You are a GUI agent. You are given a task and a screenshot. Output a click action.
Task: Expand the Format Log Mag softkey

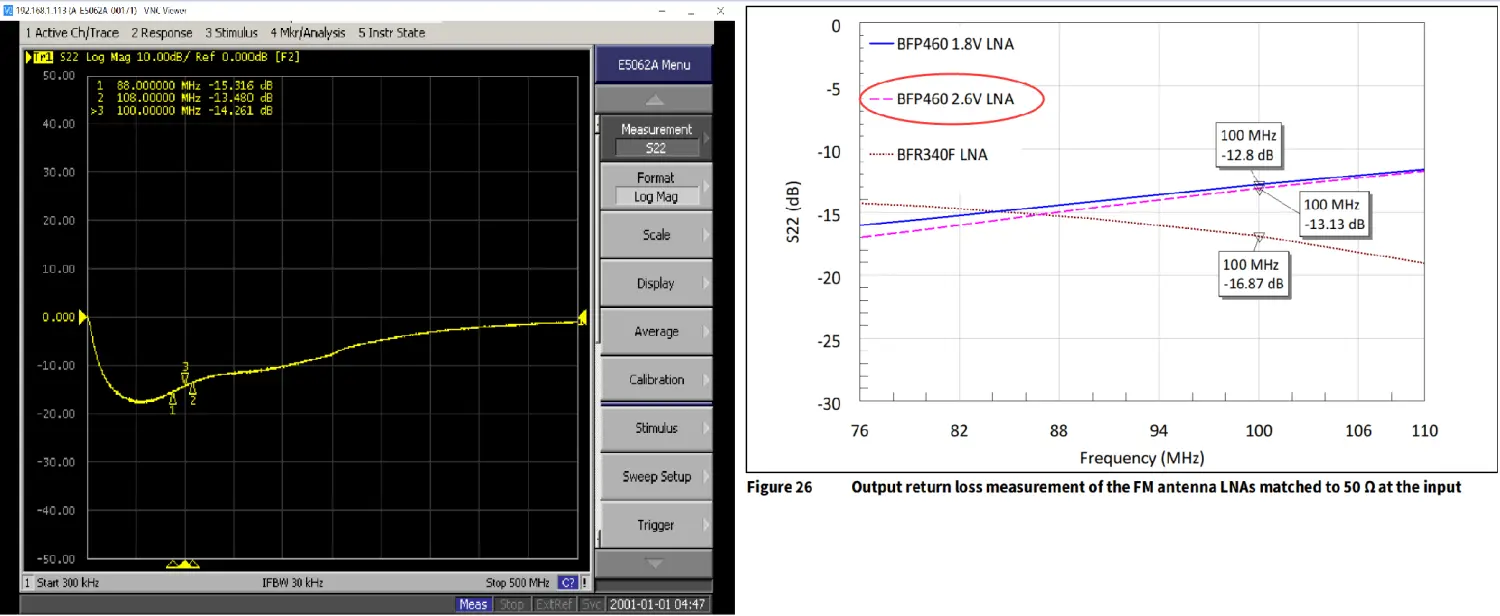point(656,187)
